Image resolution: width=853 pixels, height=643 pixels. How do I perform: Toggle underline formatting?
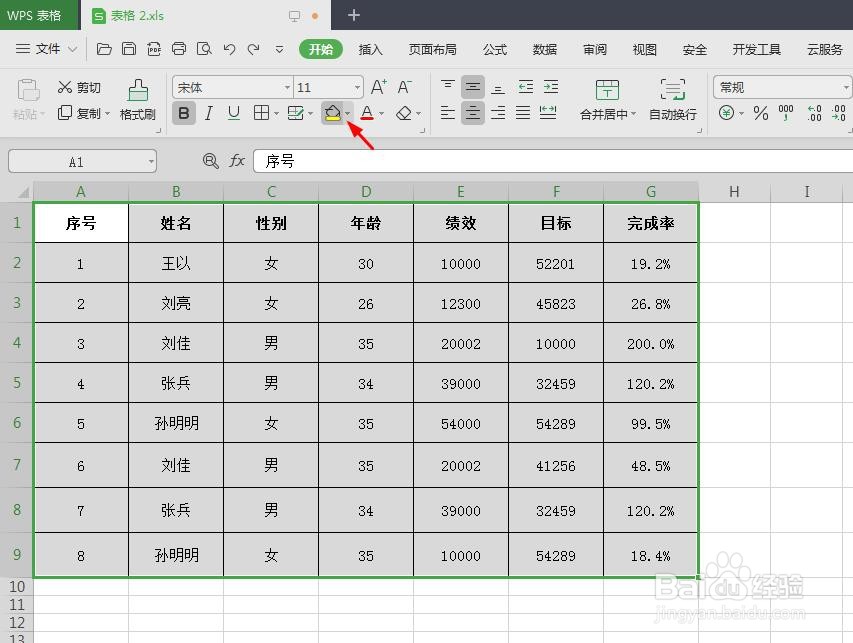232,113
